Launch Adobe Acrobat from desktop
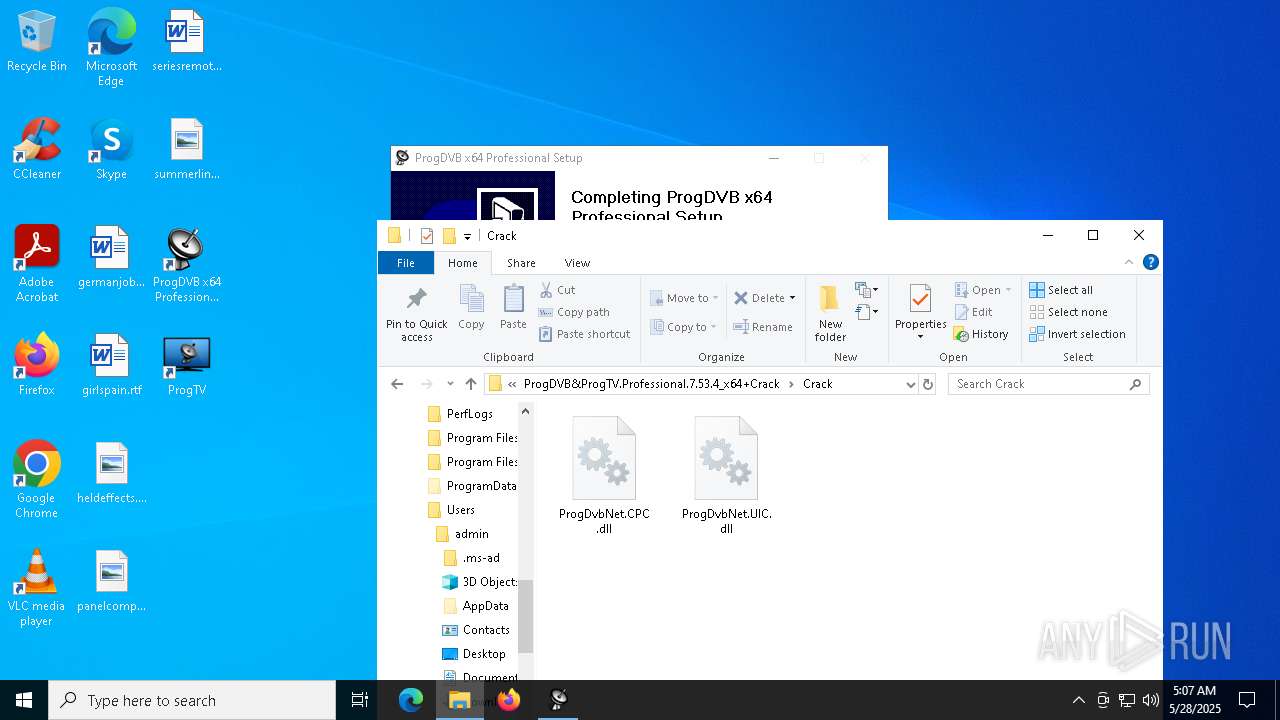1280x720 pixels. pos(37,264)
